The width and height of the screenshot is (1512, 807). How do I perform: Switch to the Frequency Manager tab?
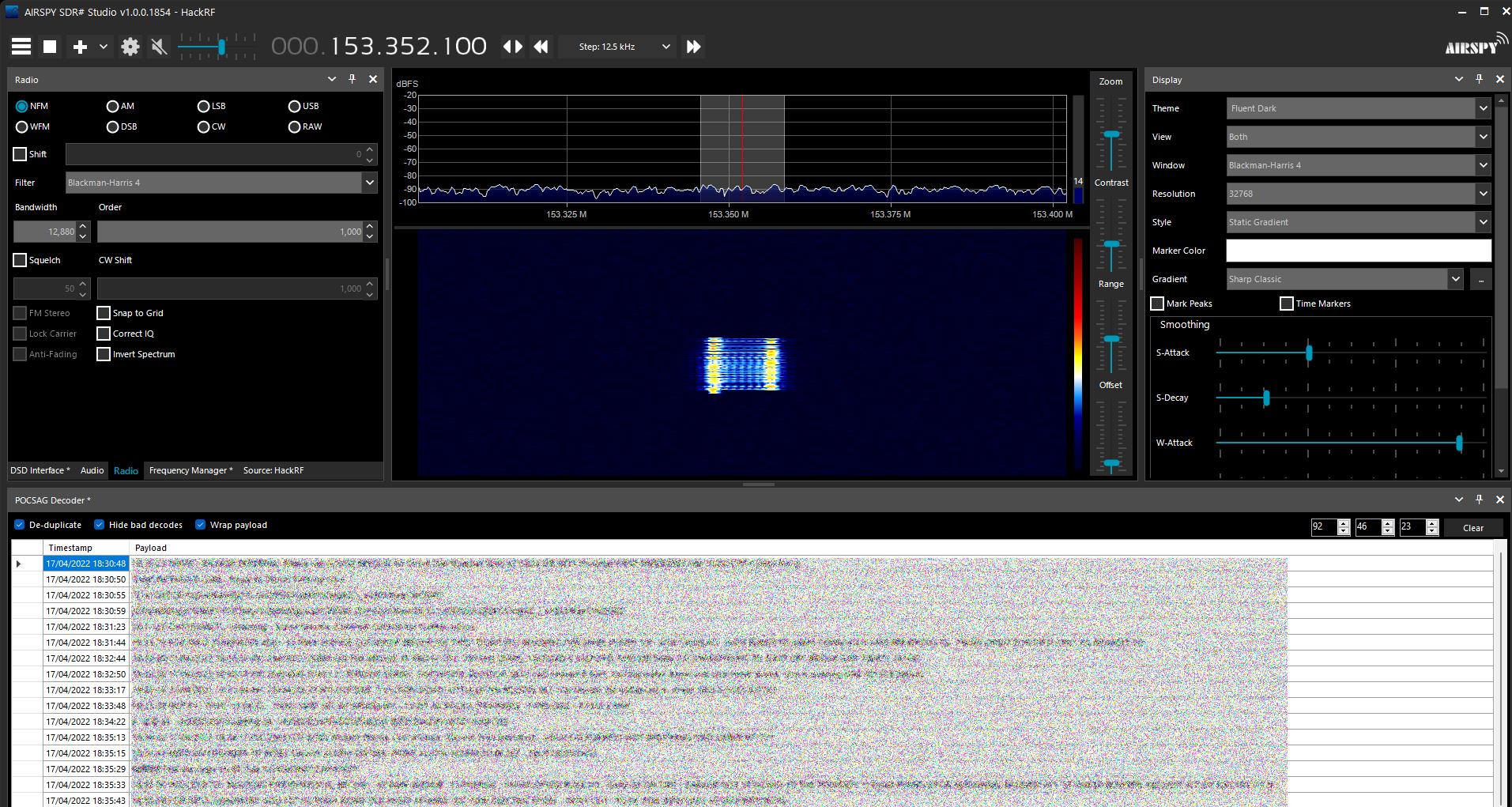[190, 470]
